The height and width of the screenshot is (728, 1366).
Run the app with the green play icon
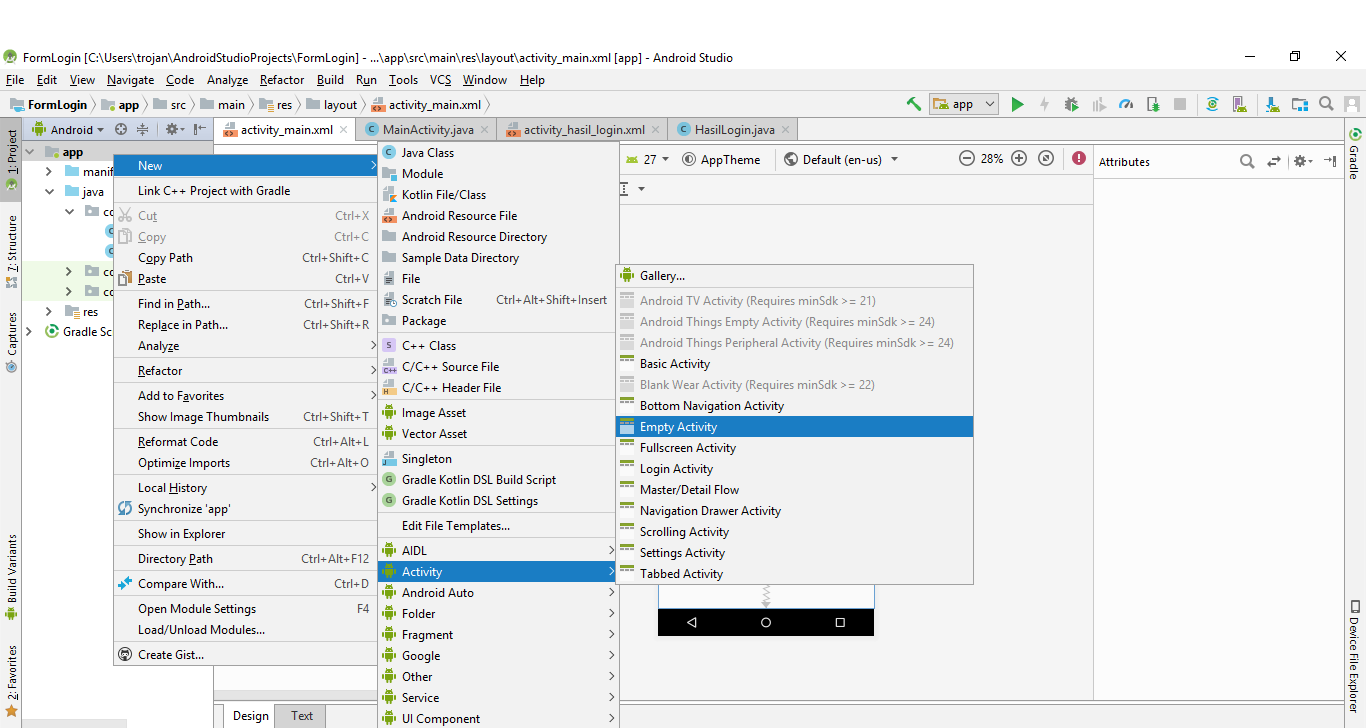click(1017, 104)
